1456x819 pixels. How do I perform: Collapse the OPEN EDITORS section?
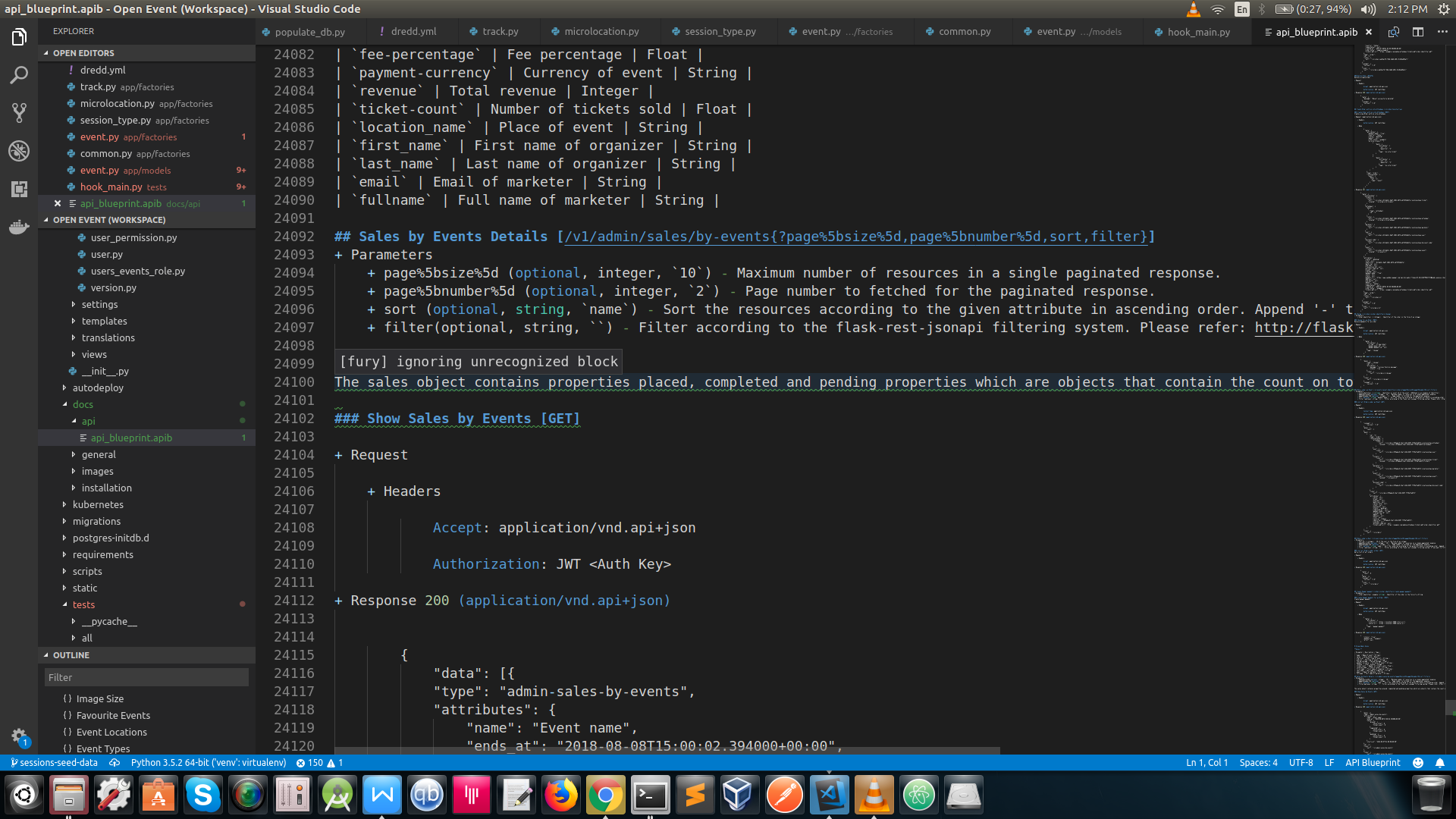click(x=83, y=53)
